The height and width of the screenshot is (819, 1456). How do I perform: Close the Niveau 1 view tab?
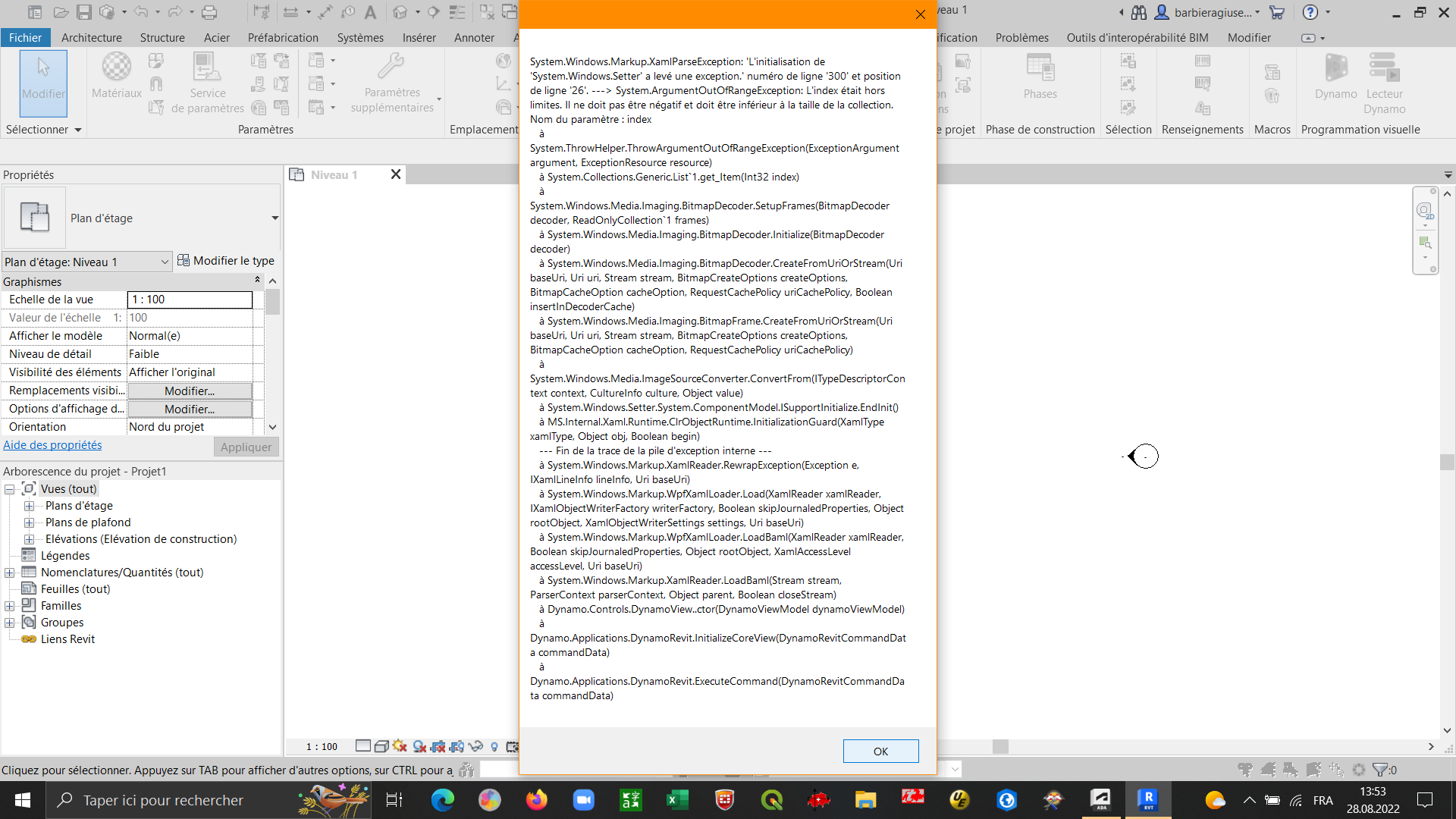point(396,174)
